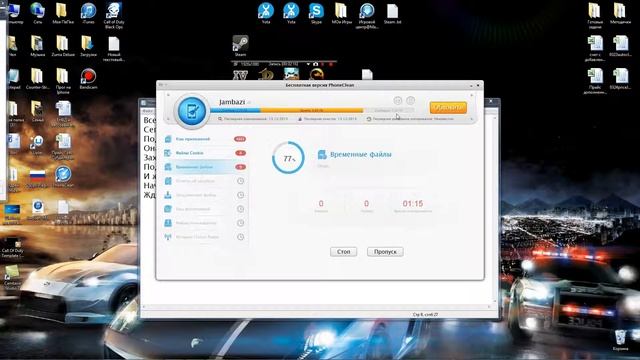Click the orange segment of the storage bar
Screen dimensions: 640x360
pos(311,110)
